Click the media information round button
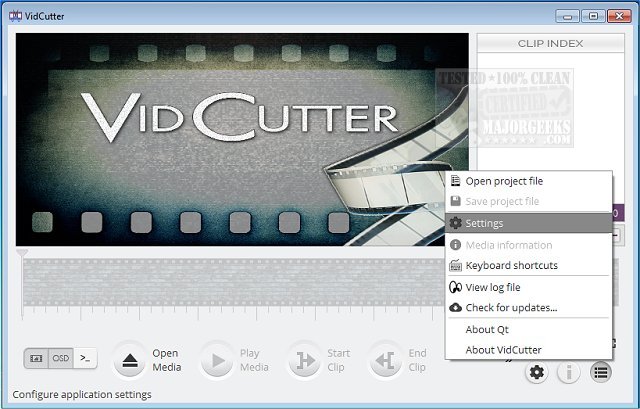The height and width of the screenshot is (409, 640). [569, 372]
